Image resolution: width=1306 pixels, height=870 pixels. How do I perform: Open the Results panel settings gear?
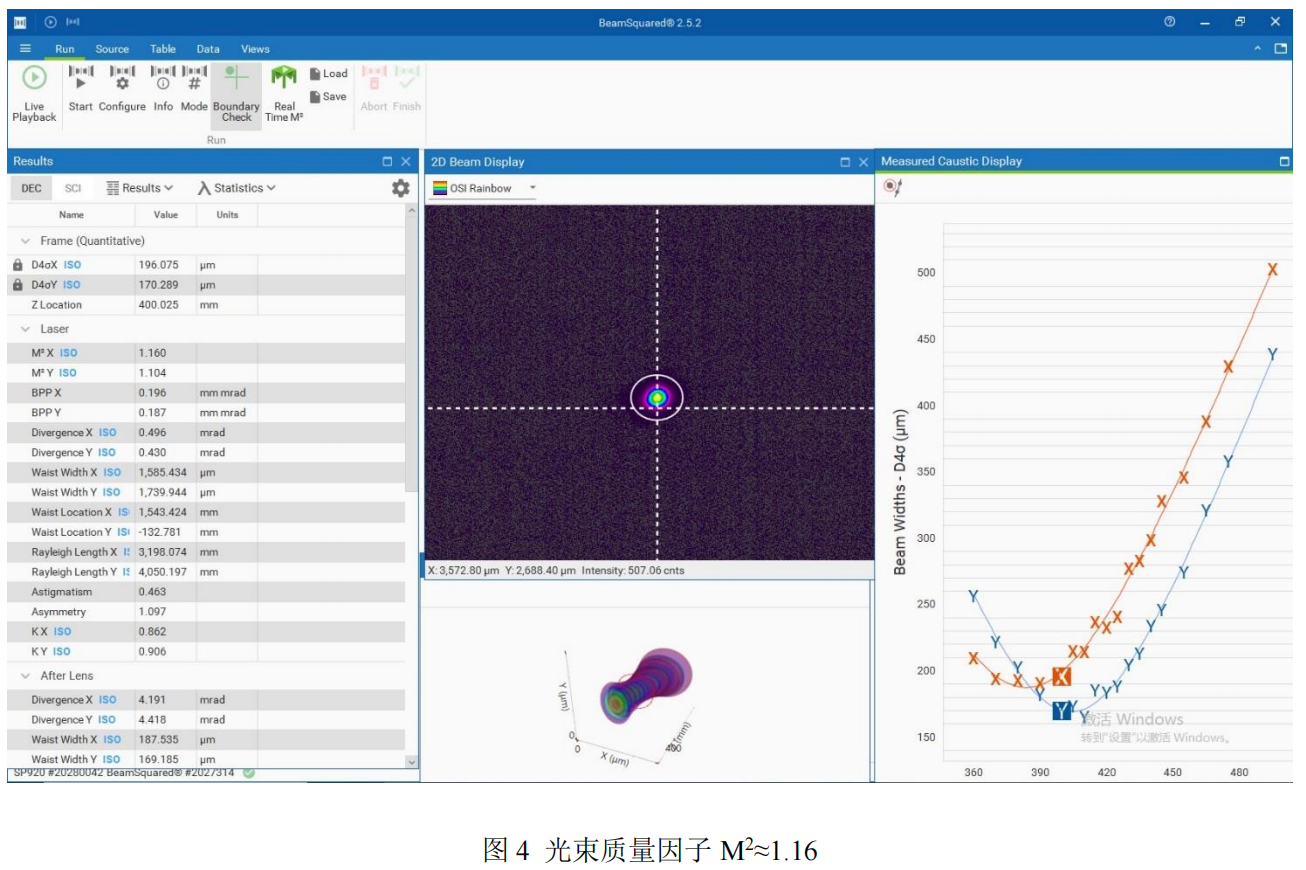pos(400,188)
